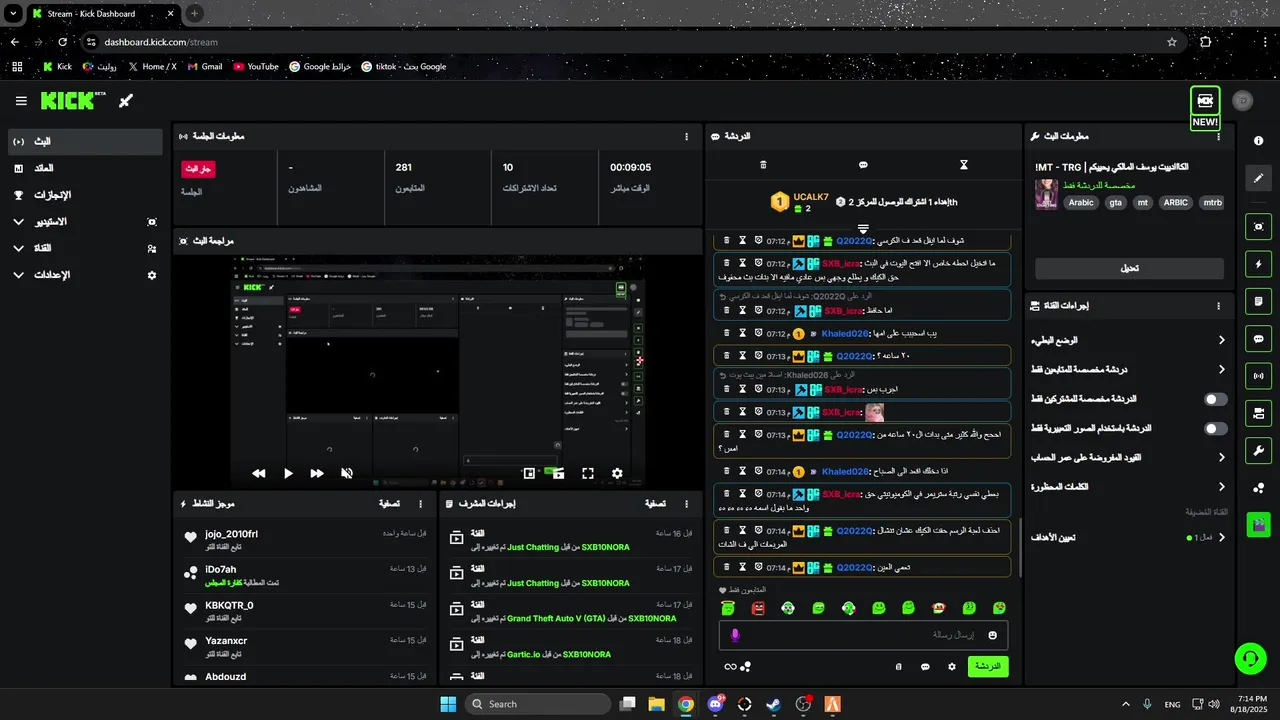
Task: Open the YouTube bookmark
Action: tap(256, 67)
